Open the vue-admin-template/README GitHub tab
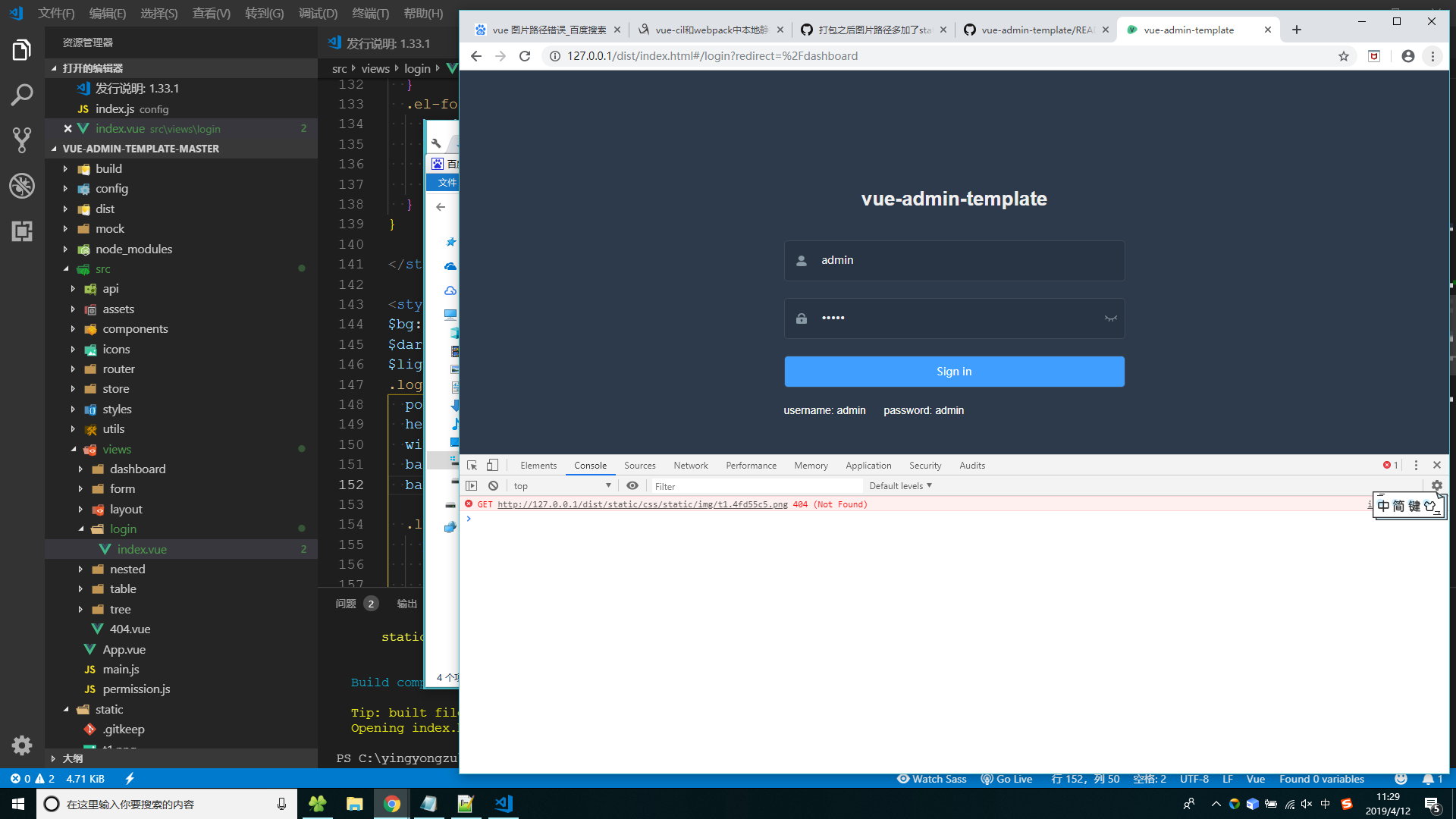The image size is (1456, 819). (1037, 30)
